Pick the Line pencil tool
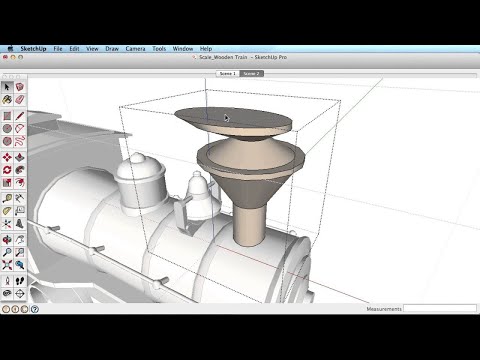480x360 pixels. click(20, 116)
